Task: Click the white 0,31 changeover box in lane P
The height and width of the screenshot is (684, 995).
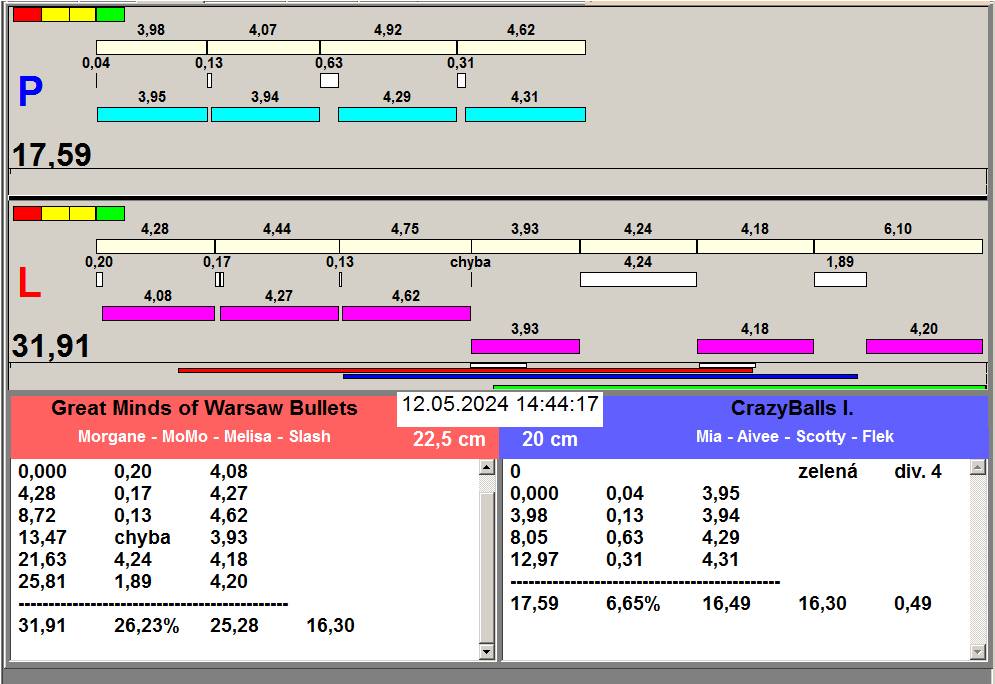Action: 461,81
